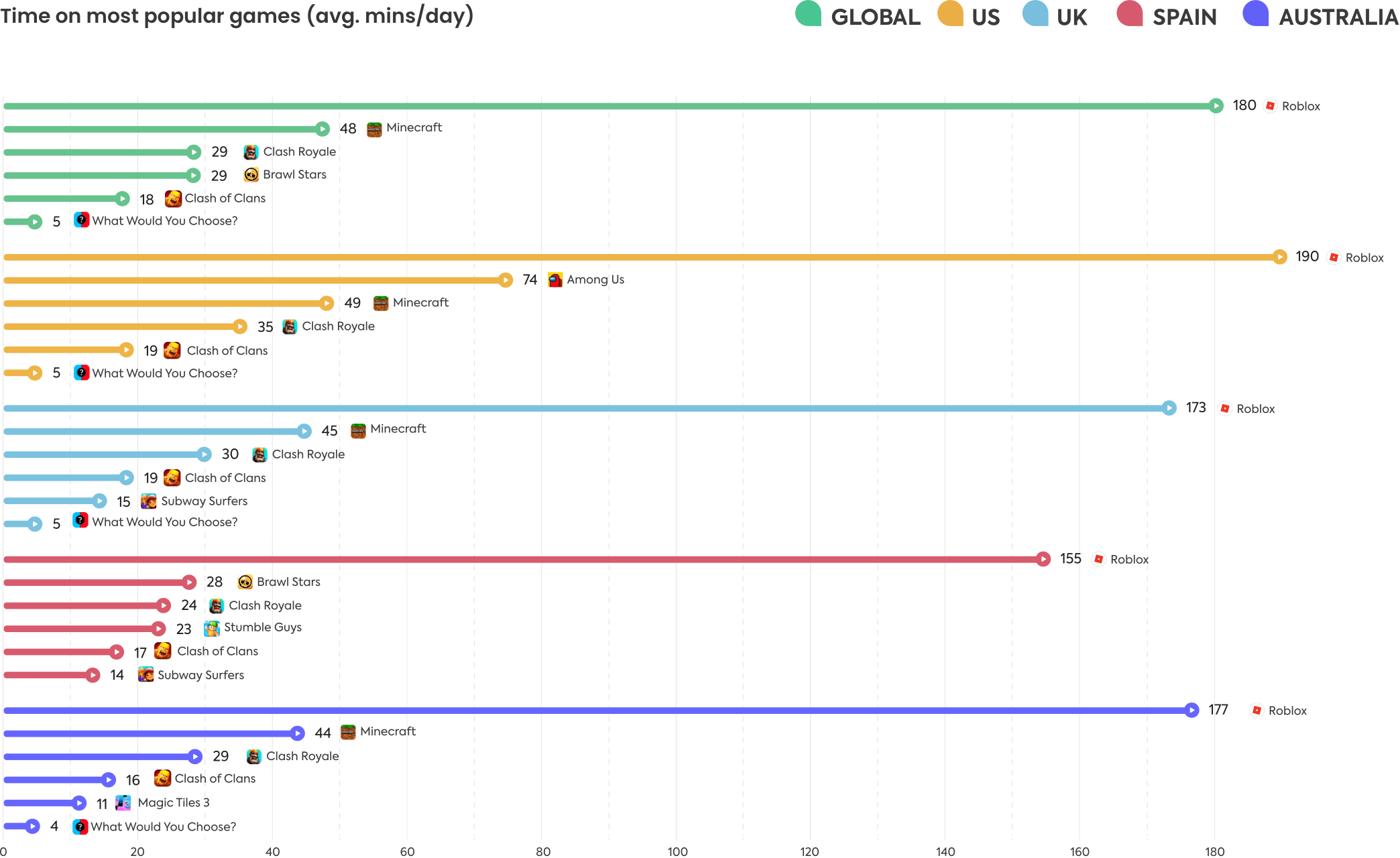
Task: Click the Stumble Guys text label
Action: coord(263,627)
